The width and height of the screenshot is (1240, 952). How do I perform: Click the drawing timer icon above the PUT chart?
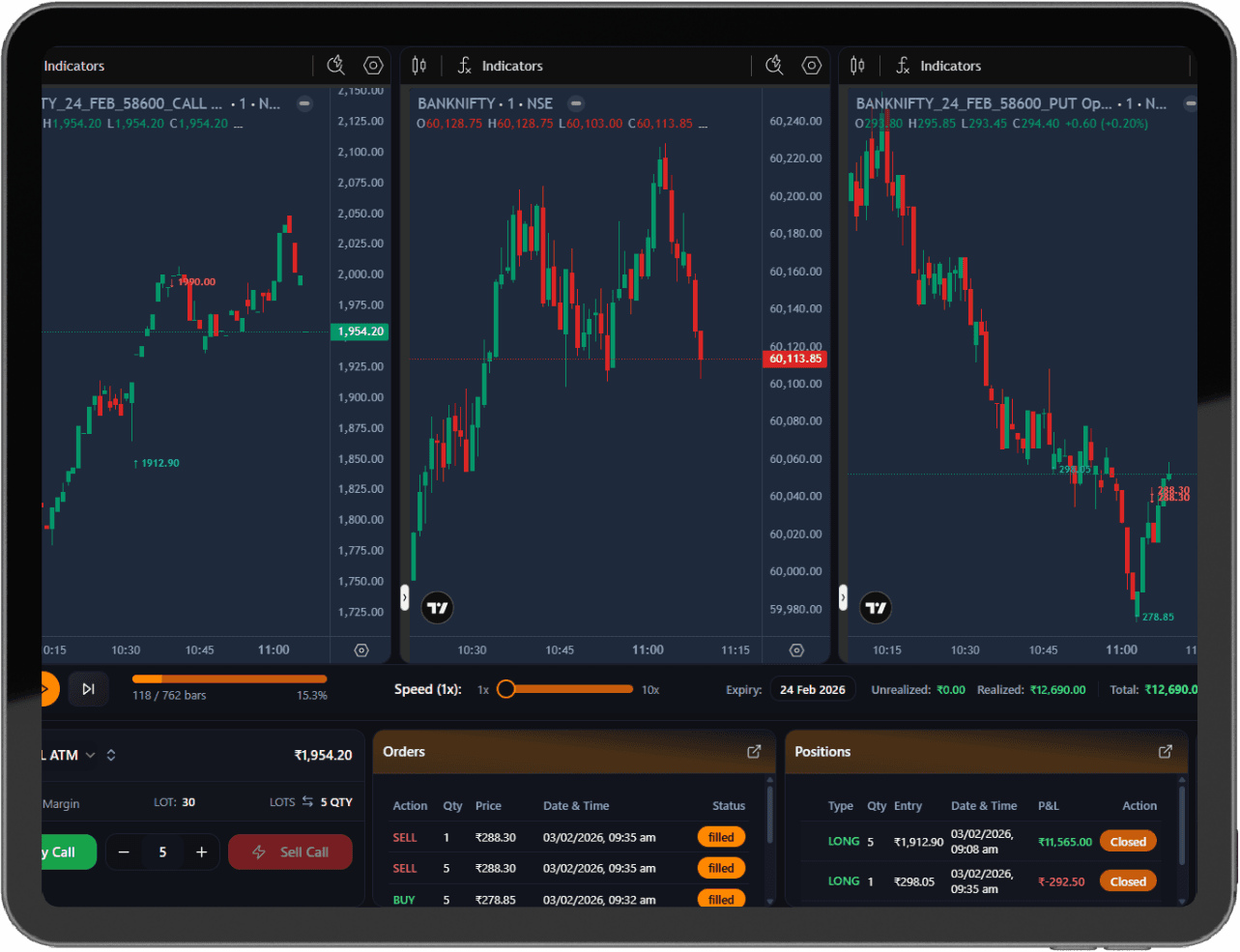[1213, 65]
